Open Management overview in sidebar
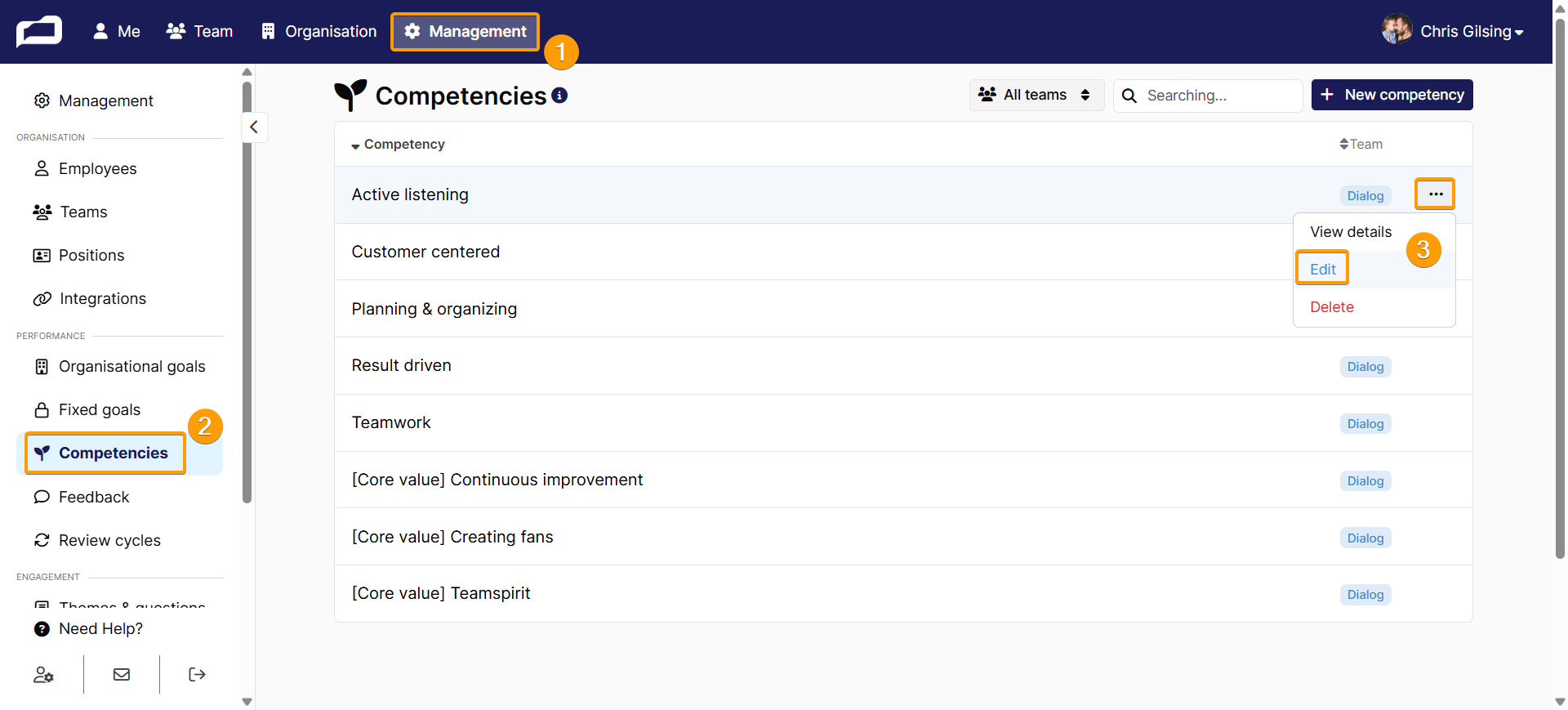The height and width of the screenshot is (710, 1568). click(x=93, y=100)
